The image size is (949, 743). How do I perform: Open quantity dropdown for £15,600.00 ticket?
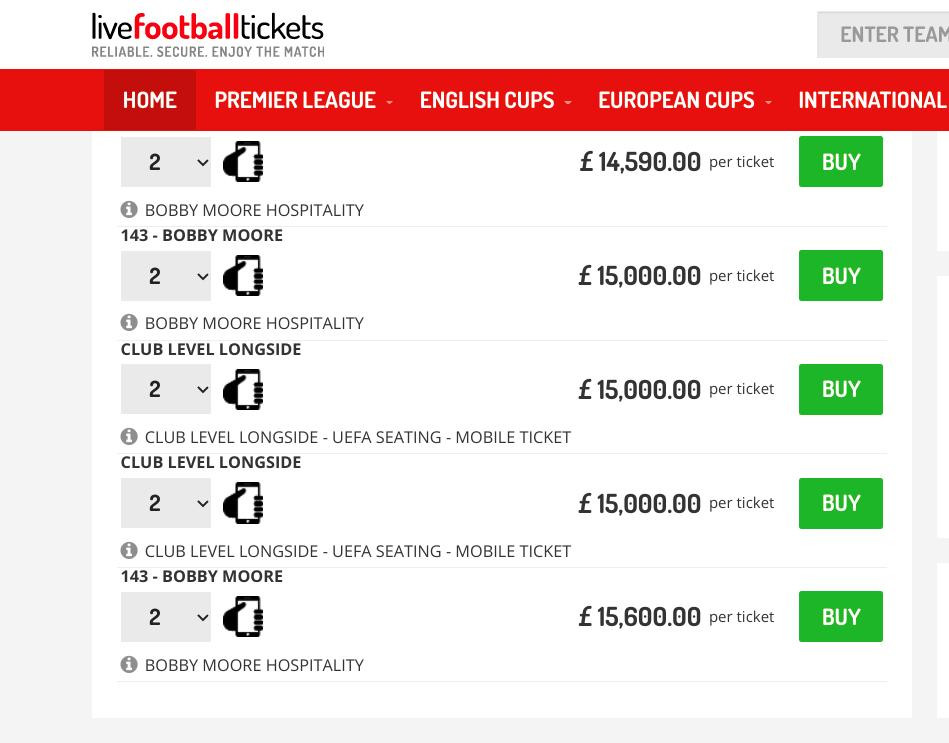tap(166, 617)
